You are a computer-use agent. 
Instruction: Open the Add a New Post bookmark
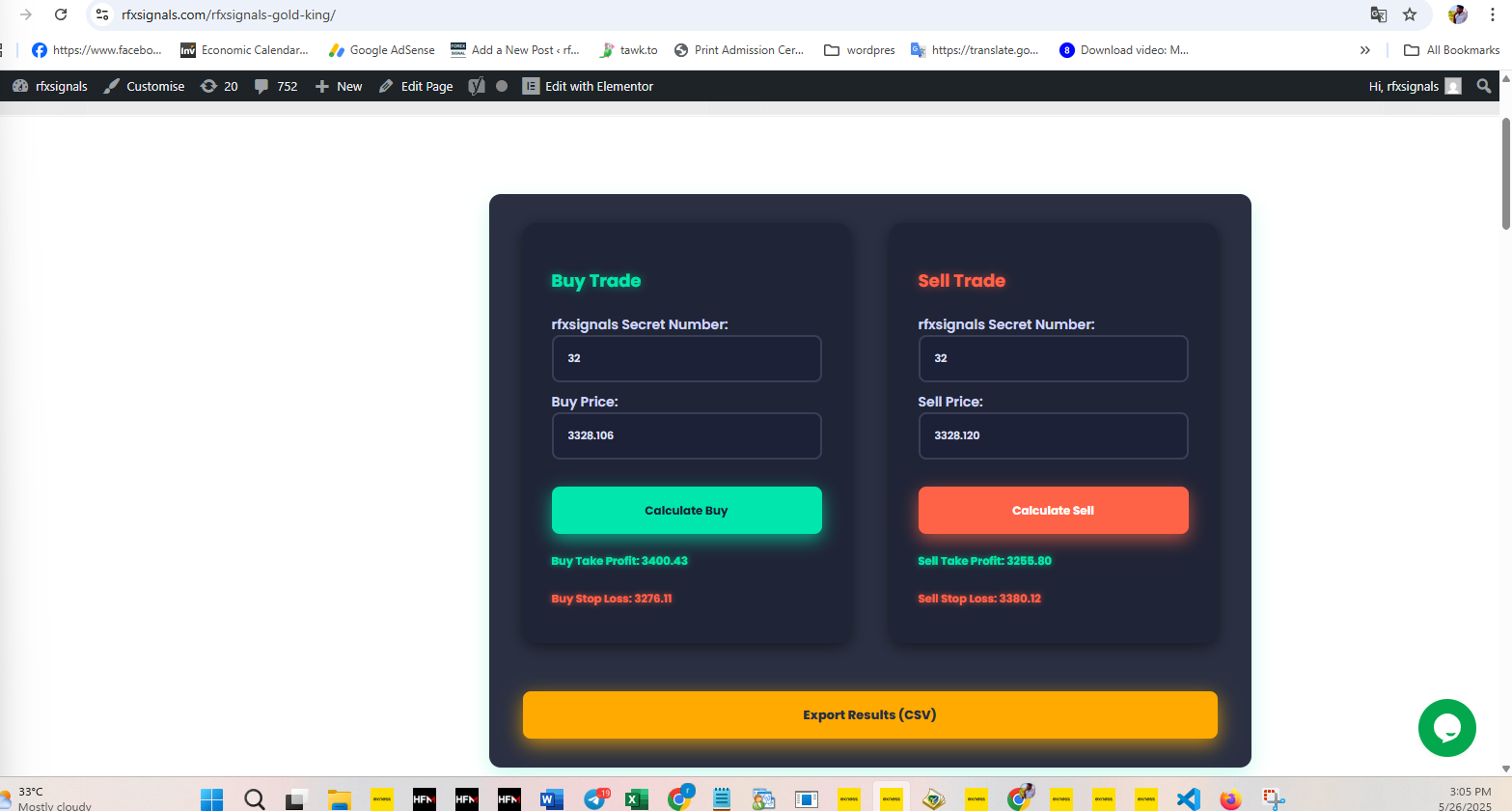(x=515, y=50)
